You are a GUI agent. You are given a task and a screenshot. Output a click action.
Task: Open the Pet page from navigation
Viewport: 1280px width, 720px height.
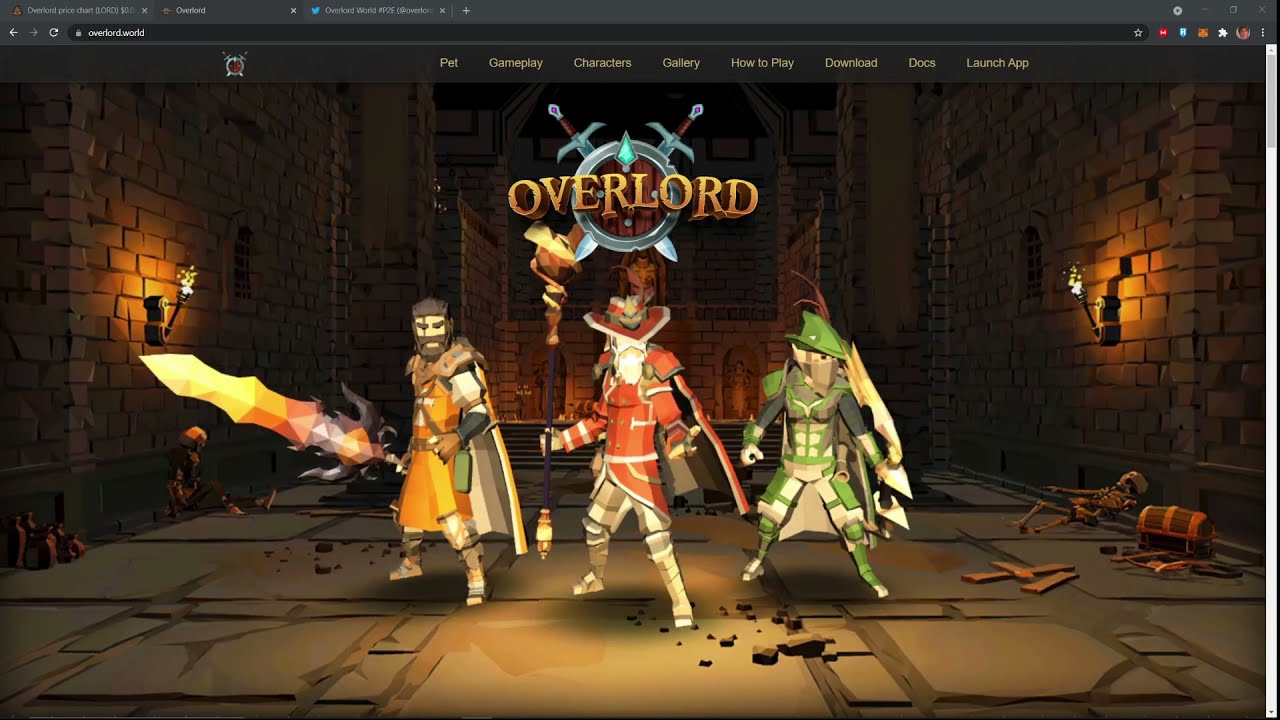coord(449,63)
